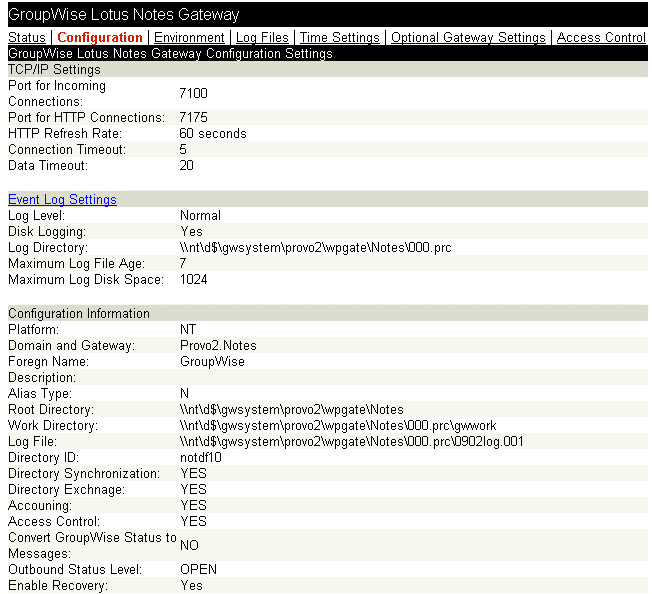Image resolution: width=652 pixels, height=594 pixels.
Task: Click the 'Description:' label
Action: pos(42,377)
